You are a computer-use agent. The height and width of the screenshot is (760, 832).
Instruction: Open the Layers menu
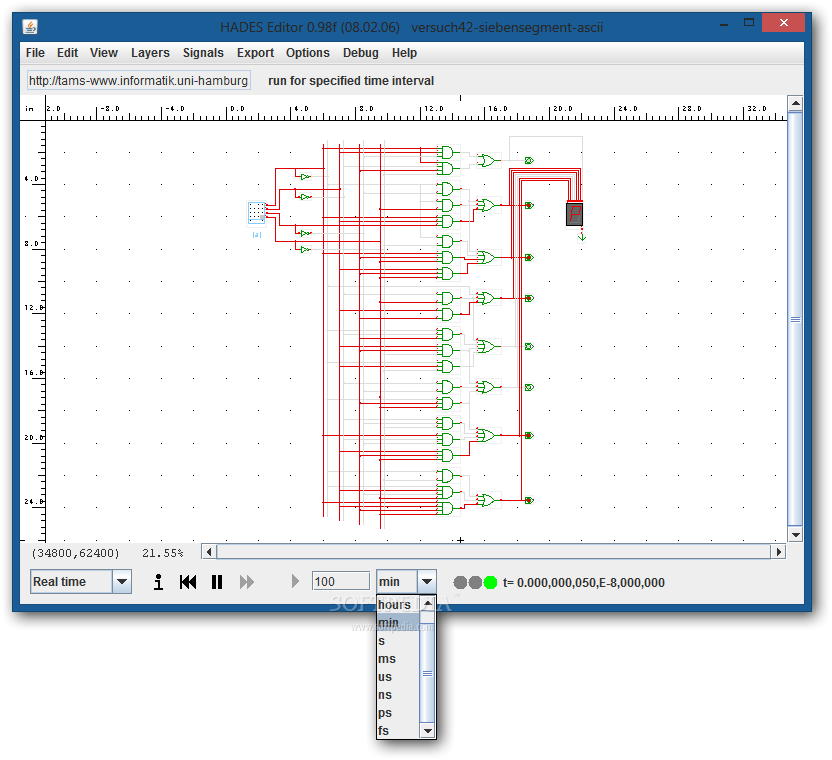150,53
